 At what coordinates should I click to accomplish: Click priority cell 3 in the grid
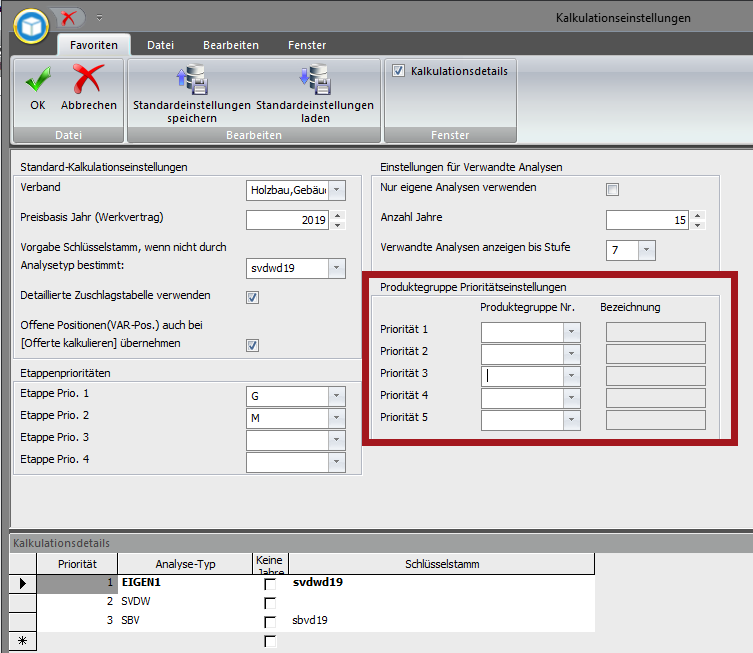(77, 620)
